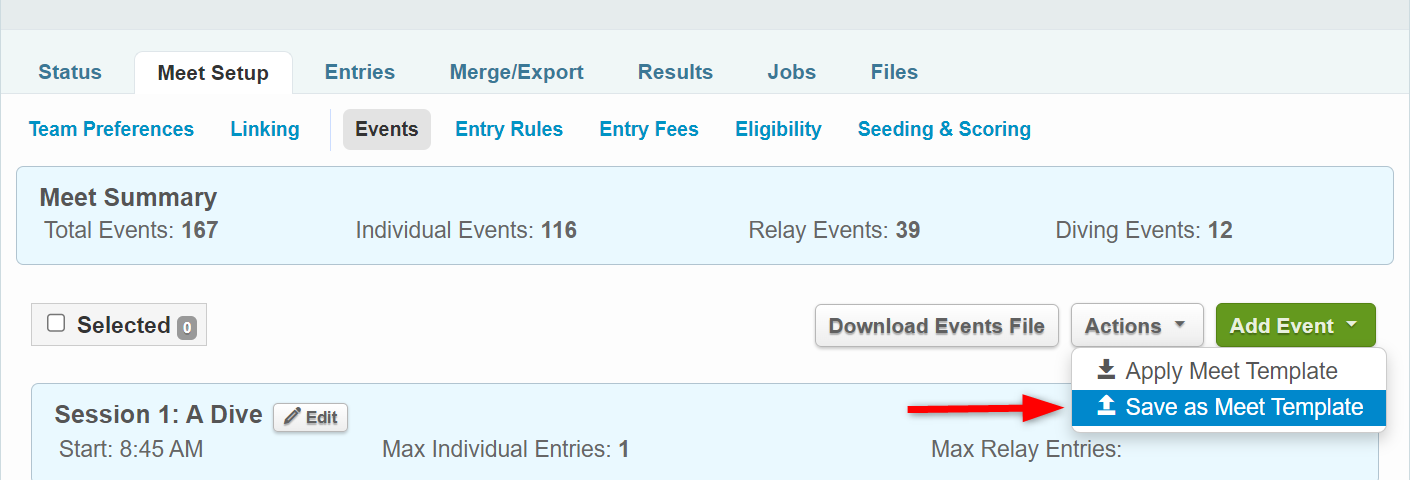Click Max Individual Entries: 1 text
Image resolution: width=1410 pixels, height=480 pixels.
[506, 449]
